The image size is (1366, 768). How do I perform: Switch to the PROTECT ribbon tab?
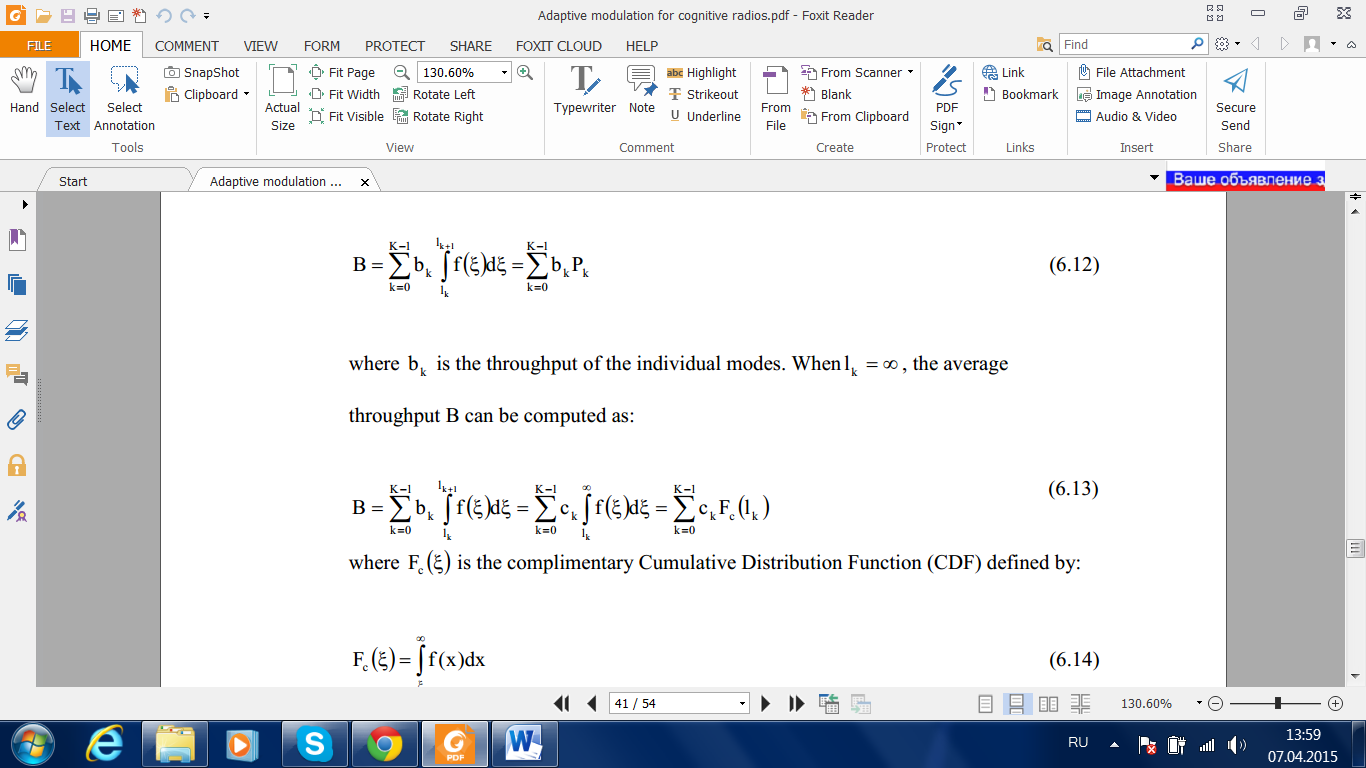pos(395,45)
